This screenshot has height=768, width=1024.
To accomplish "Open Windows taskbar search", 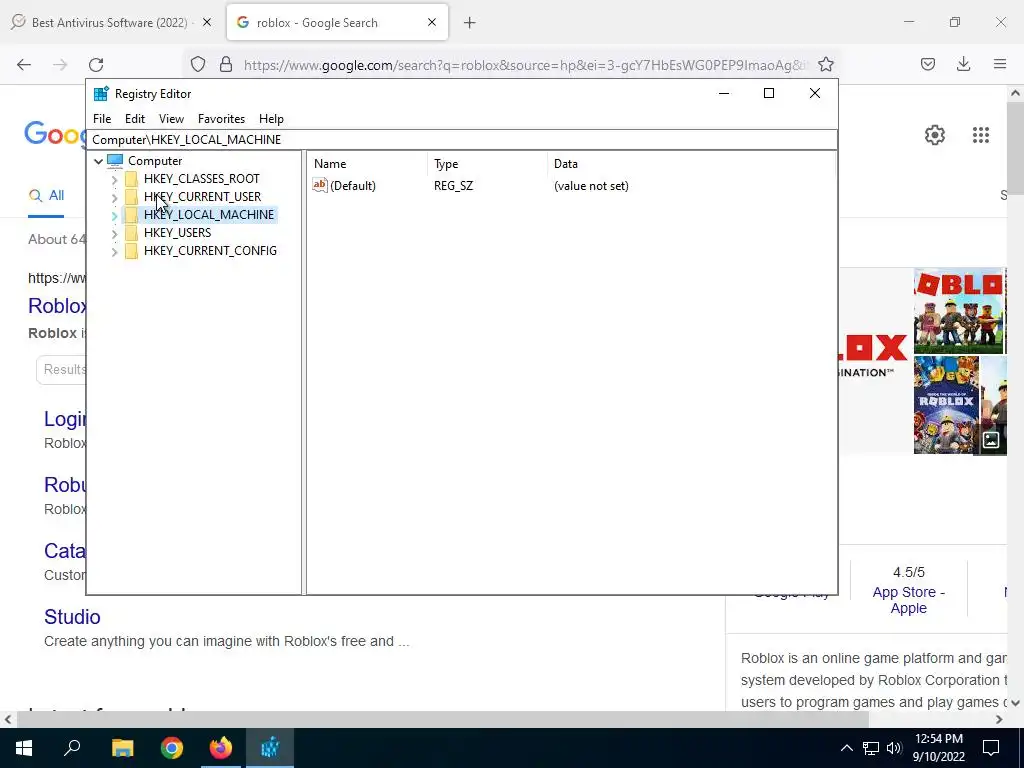I will click(x=72, y=748).
